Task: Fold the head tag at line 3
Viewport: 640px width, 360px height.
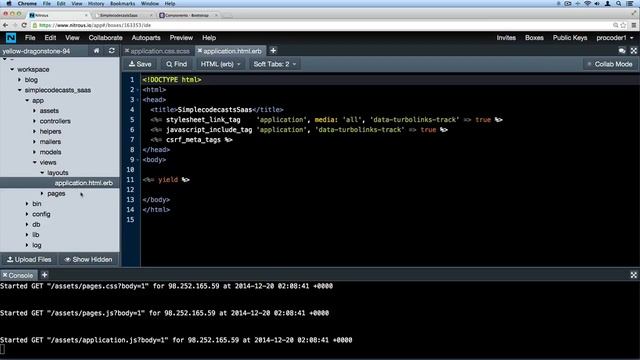Action: pos(138,100)
